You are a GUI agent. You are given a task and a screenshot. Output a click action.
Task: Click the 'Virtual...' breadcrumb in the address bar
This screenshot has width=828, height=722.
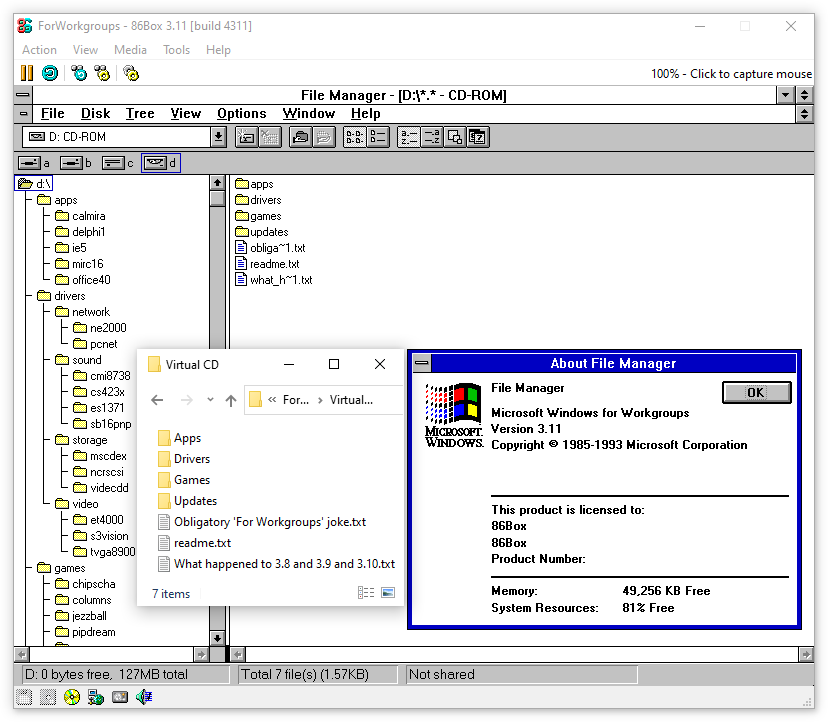coord(351,400)
